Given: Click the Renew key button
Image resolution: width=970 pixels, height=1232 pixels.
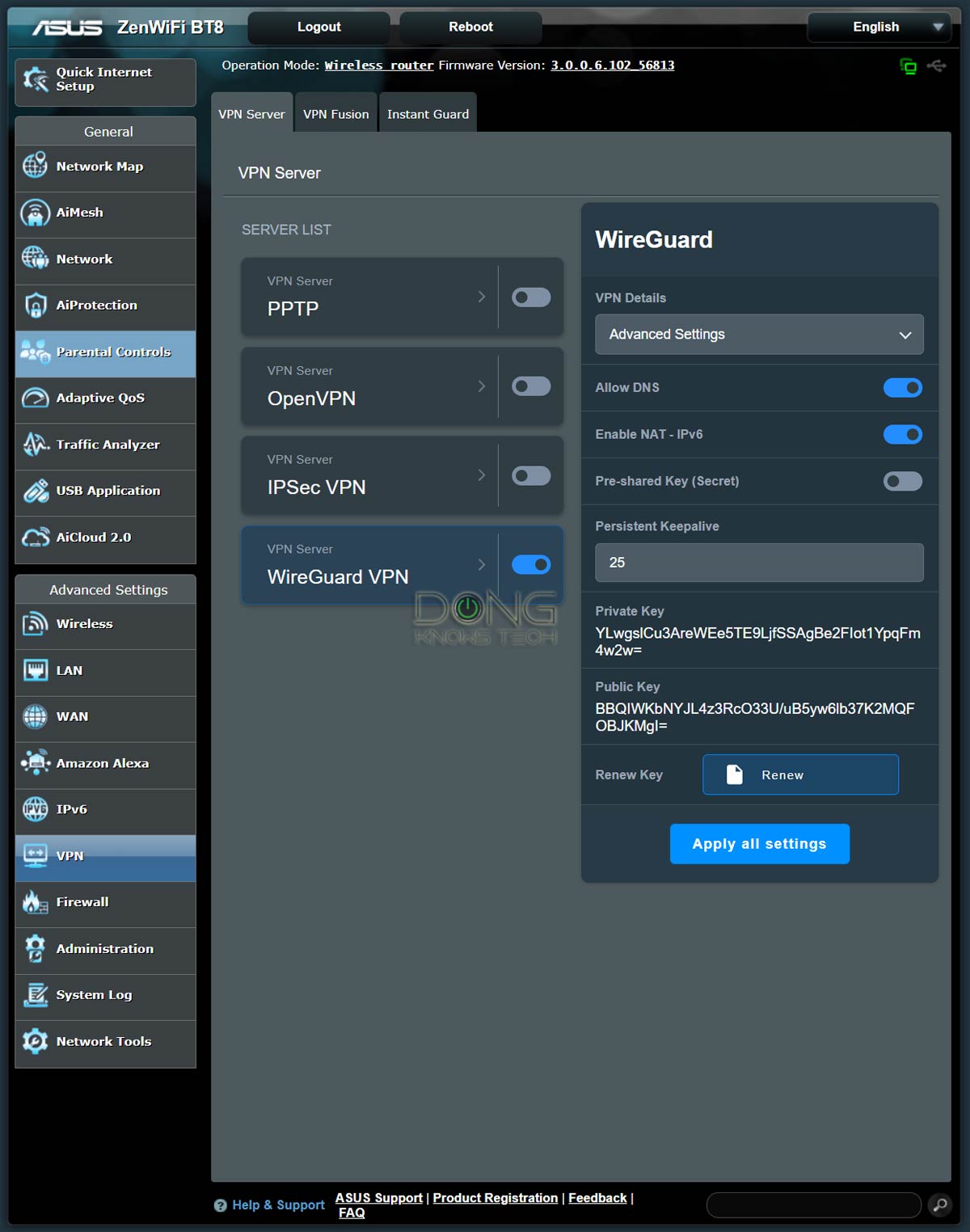Looking at the screenshot, I should tap(800, 774).
